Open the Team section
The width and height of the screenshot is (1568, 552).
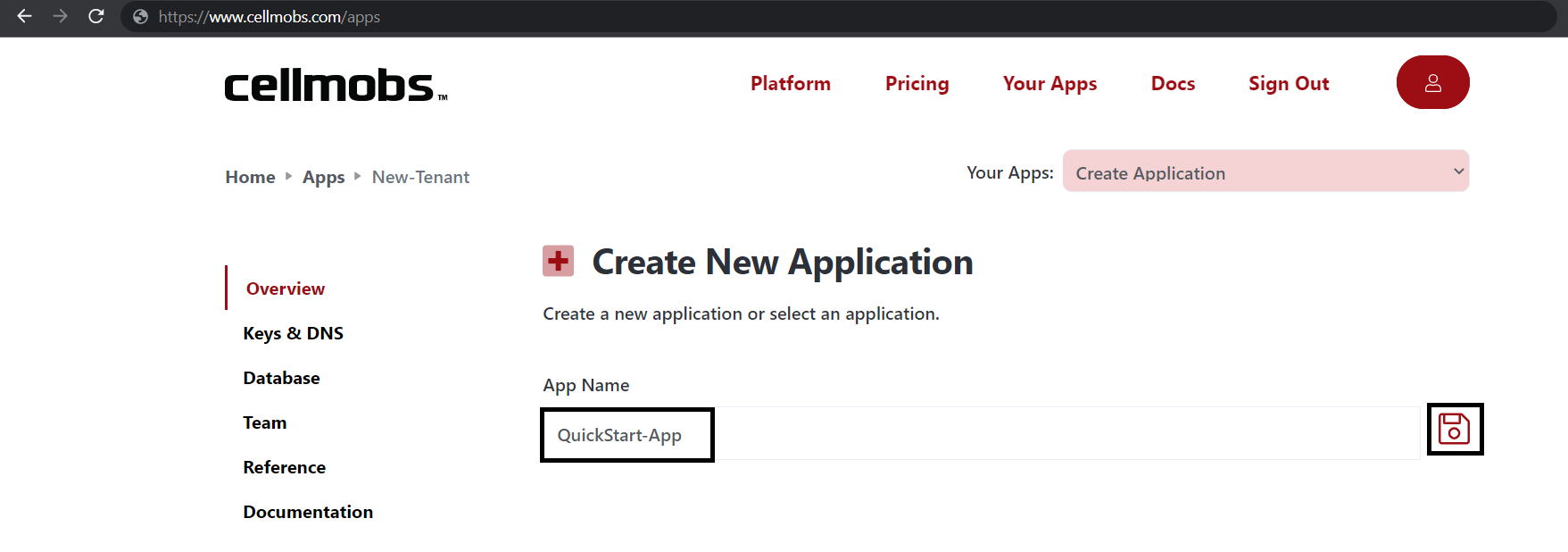[x=264, y=422]
